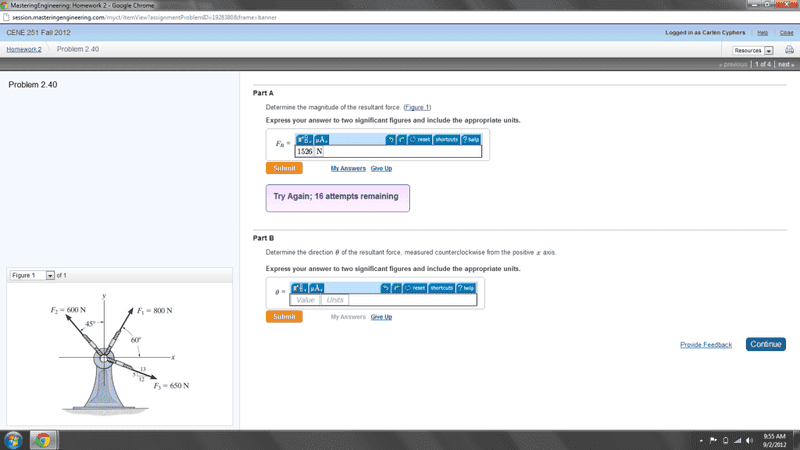Open the Figure 1 link in Part A
The height and width of the screenshot is (450, 800).
pos(417,107)
